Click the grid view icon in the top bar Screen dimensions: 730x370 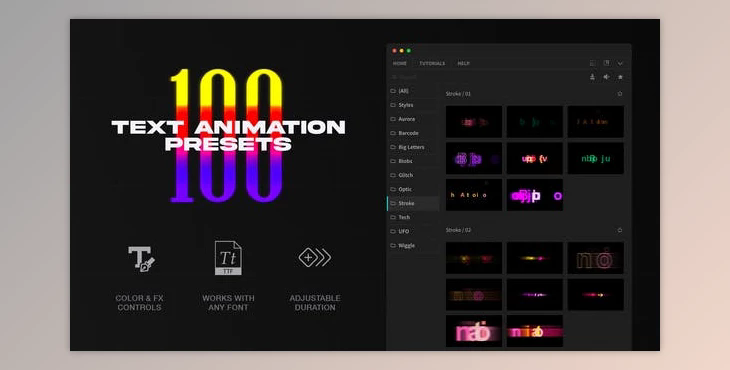point(593,63)
